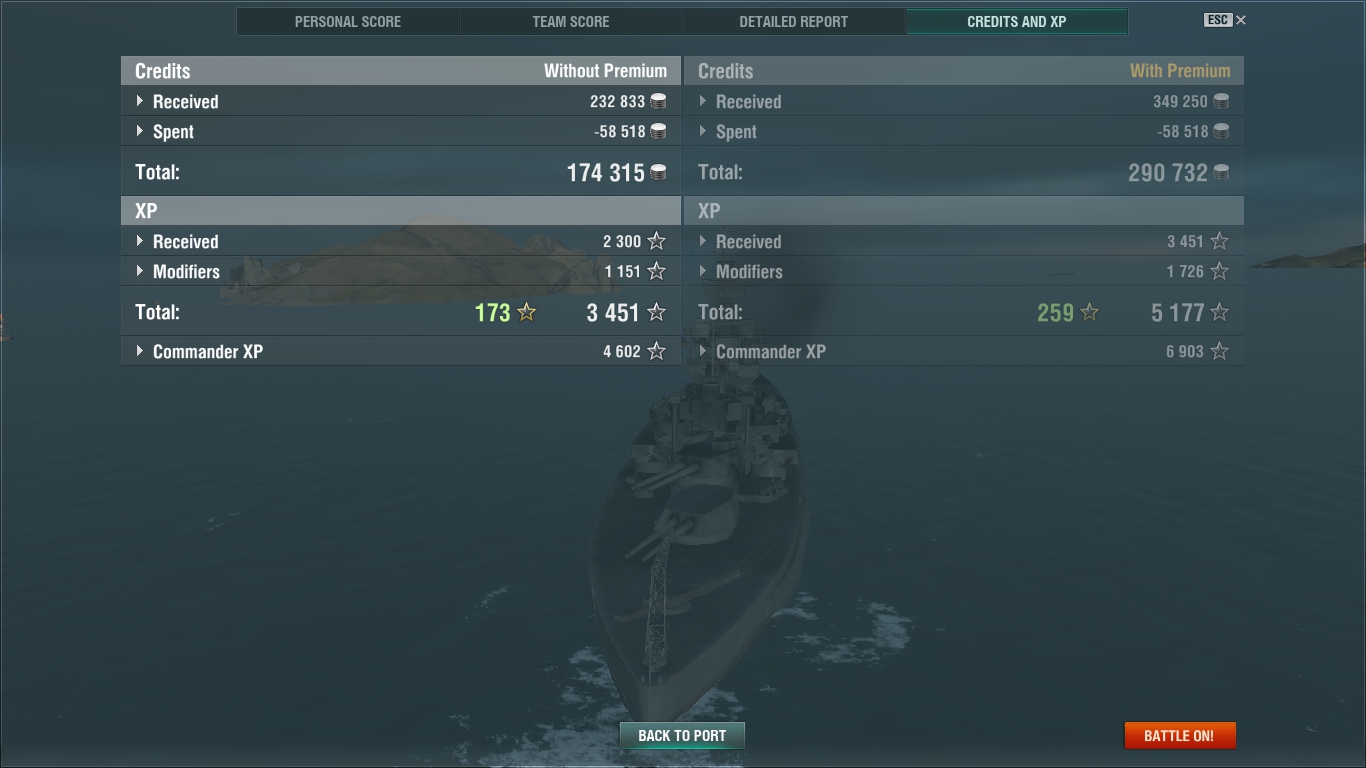1366x768 pixels.
Task: Click the Back to Port button
Action: coord(682,735)
